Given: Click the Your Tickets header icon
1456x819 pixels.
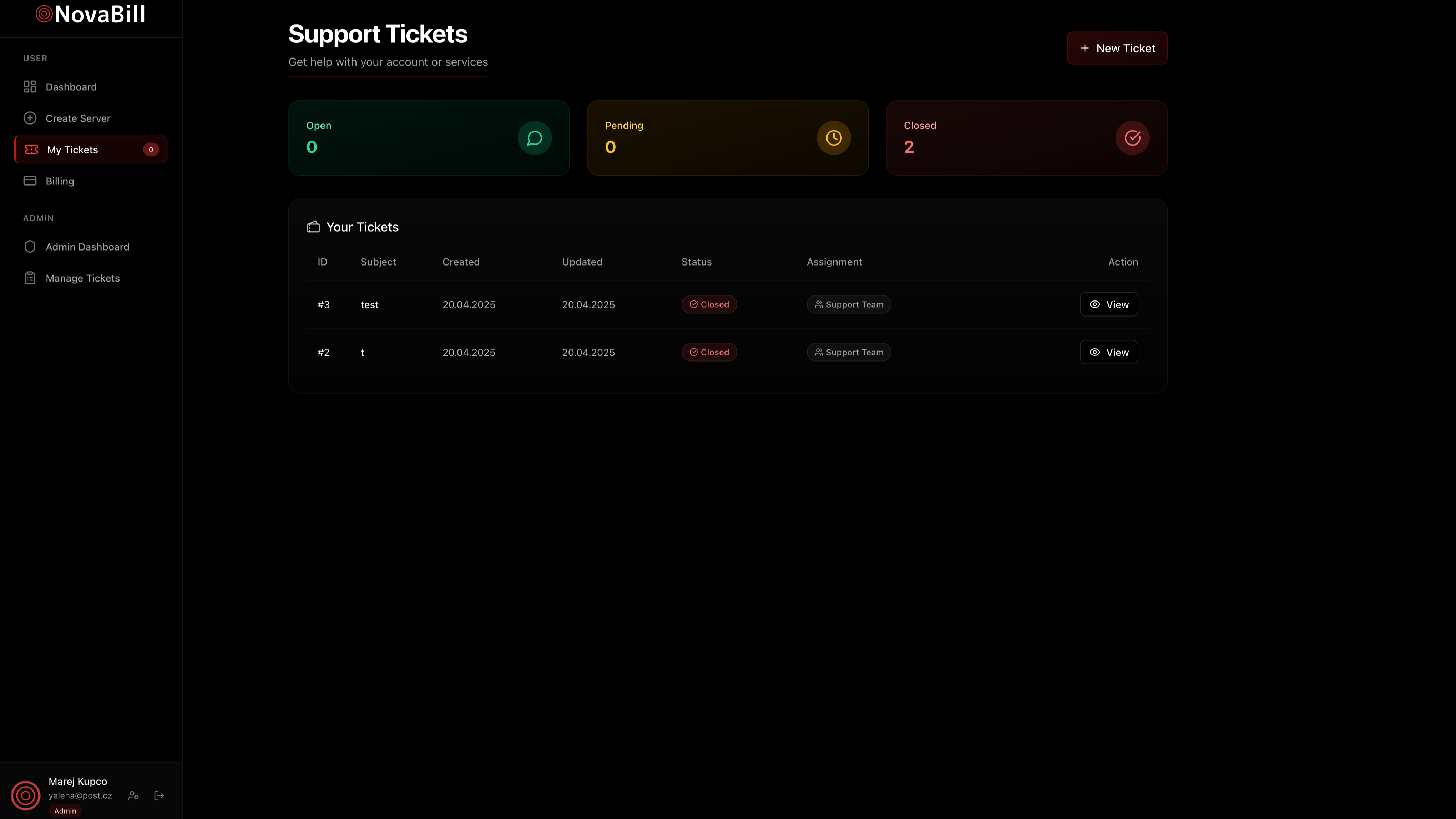Looking at the screenshot, I should [x=313, y=227].
